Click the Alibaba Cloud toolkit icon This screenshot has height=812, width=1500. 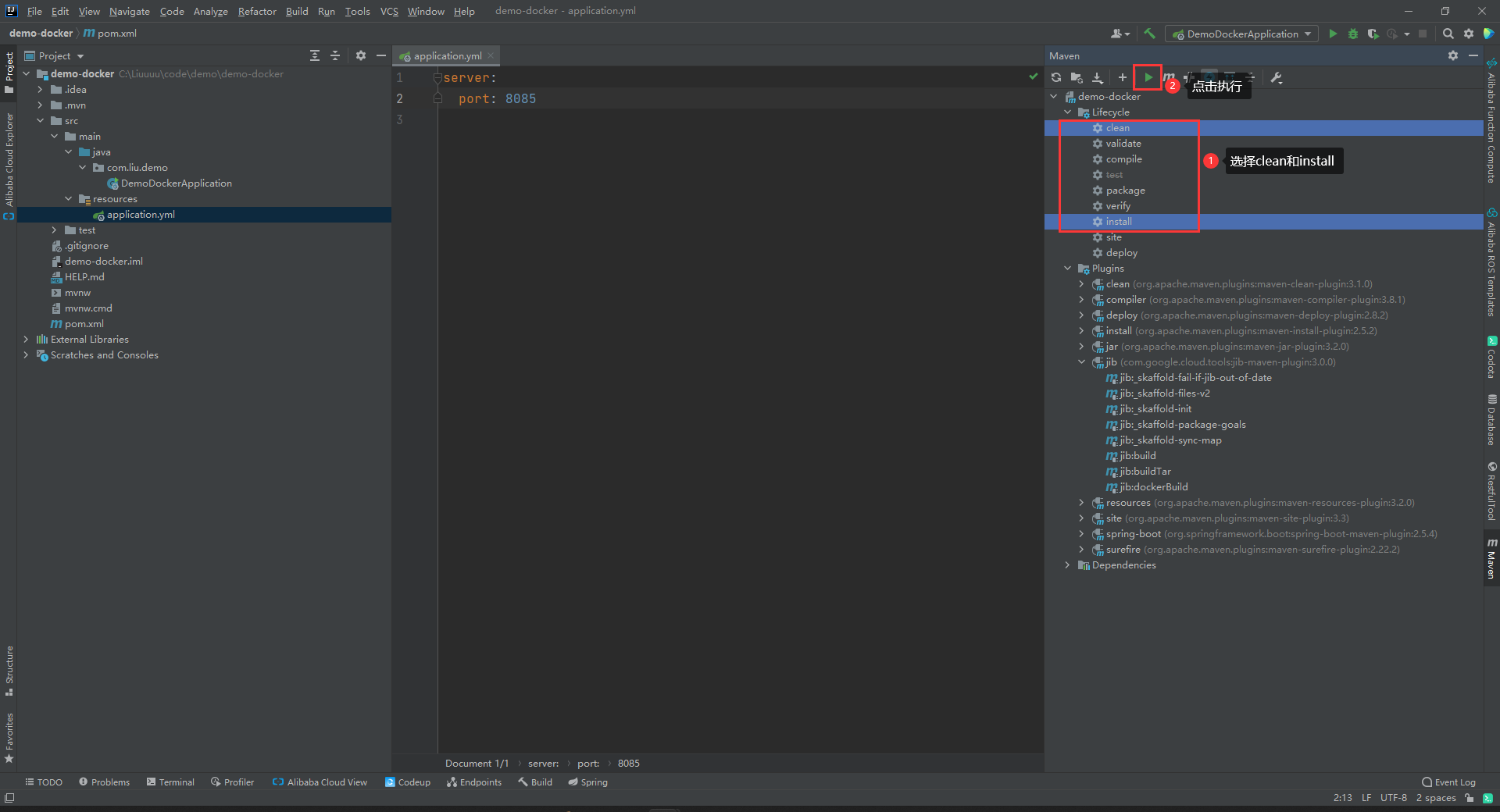coord(1489,34)
